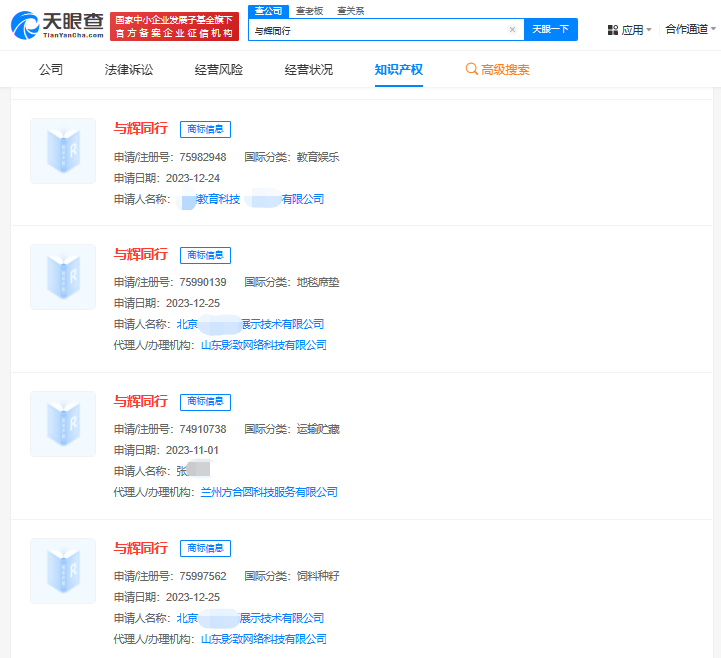The height and width of the screenshot is (658, 721).
Task: Click the 天眼一下 search button
Action: point(550,29)
